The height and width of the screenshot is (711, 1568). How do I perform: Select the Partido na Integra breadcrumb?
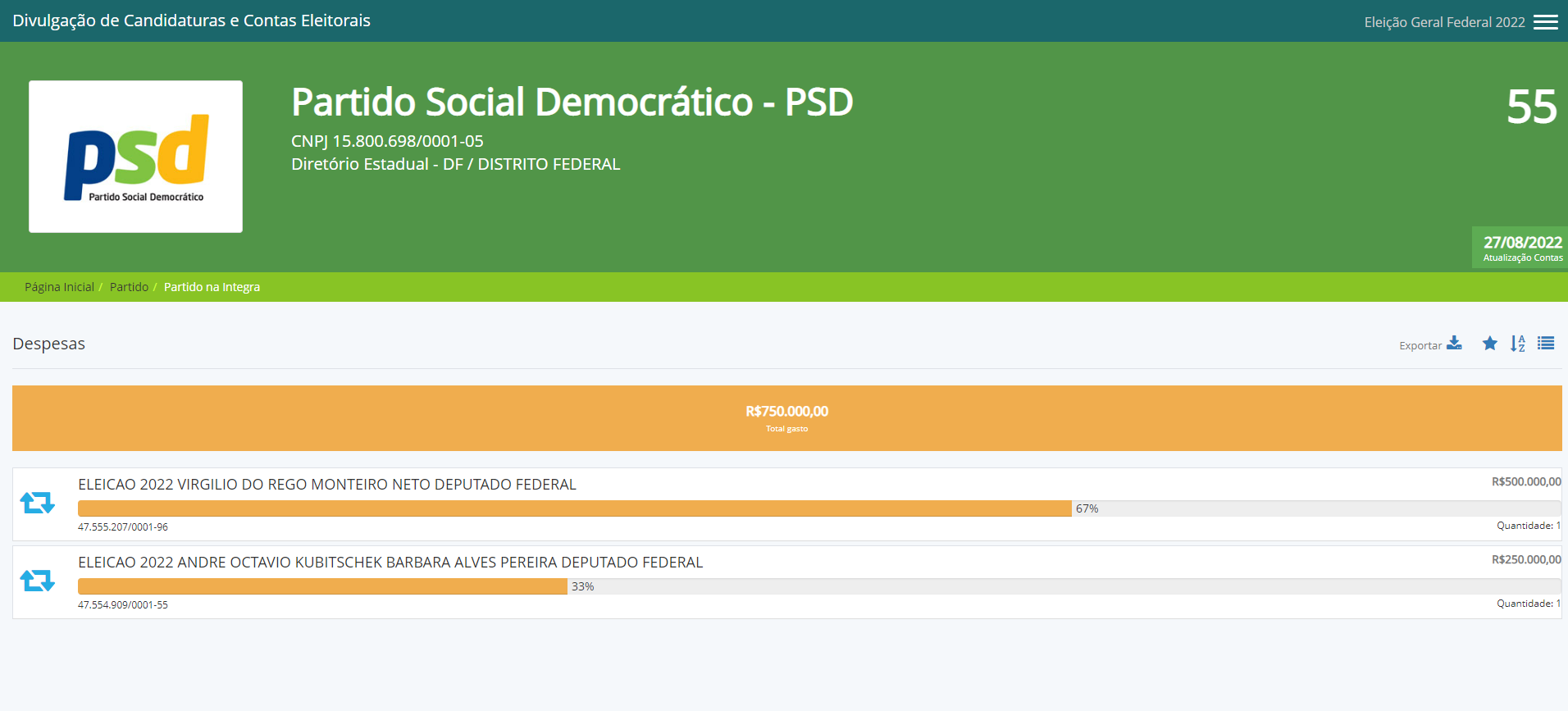[212, 287]
